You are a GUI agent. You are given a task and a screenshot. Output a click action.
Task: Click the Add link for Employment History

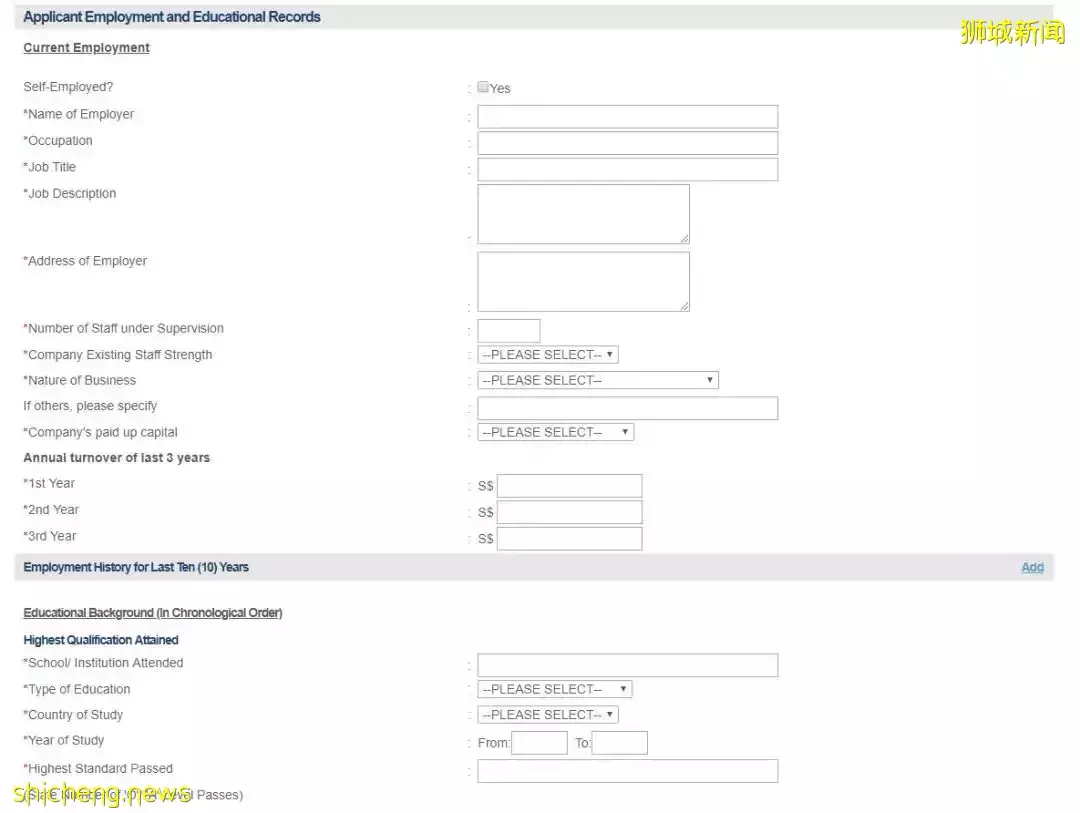pos(1032,567)
